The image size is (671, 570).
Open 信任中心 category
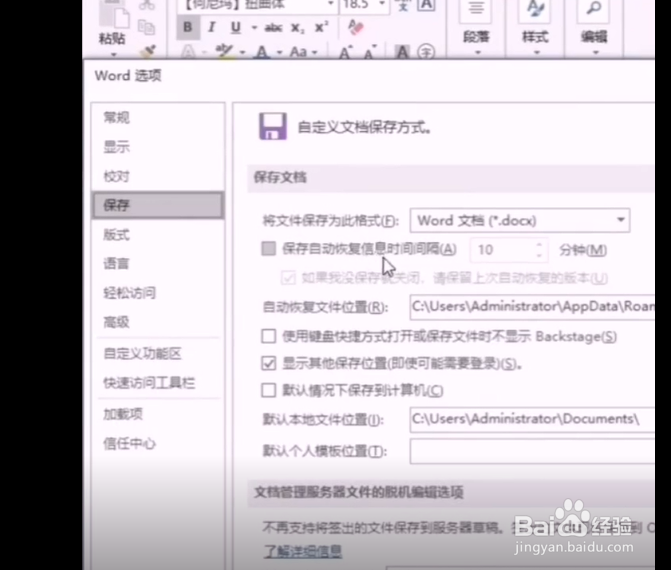click(x=158, y=443)
